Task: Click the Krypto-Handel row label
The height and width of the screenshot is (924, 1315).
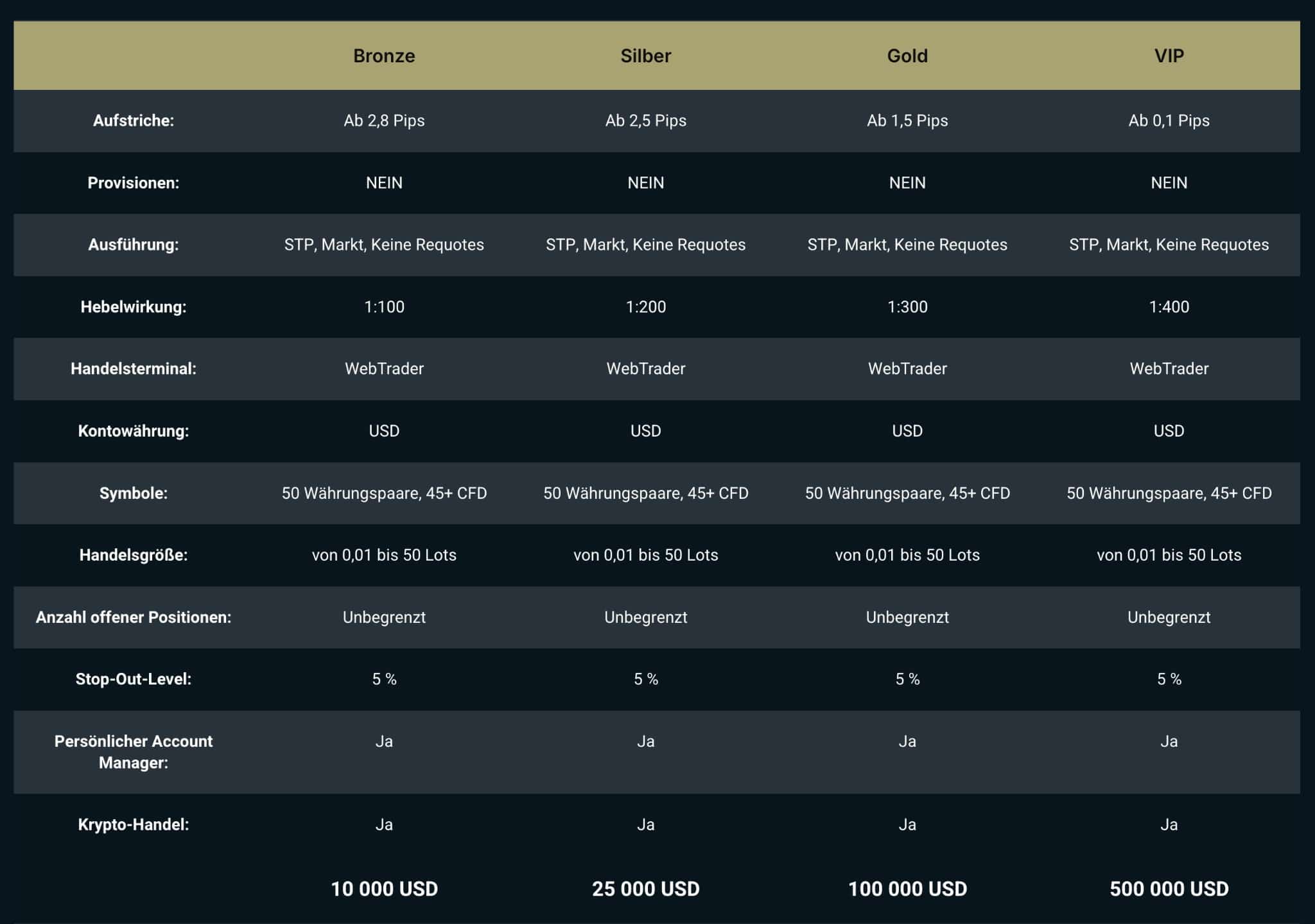Action: point(134,824)
